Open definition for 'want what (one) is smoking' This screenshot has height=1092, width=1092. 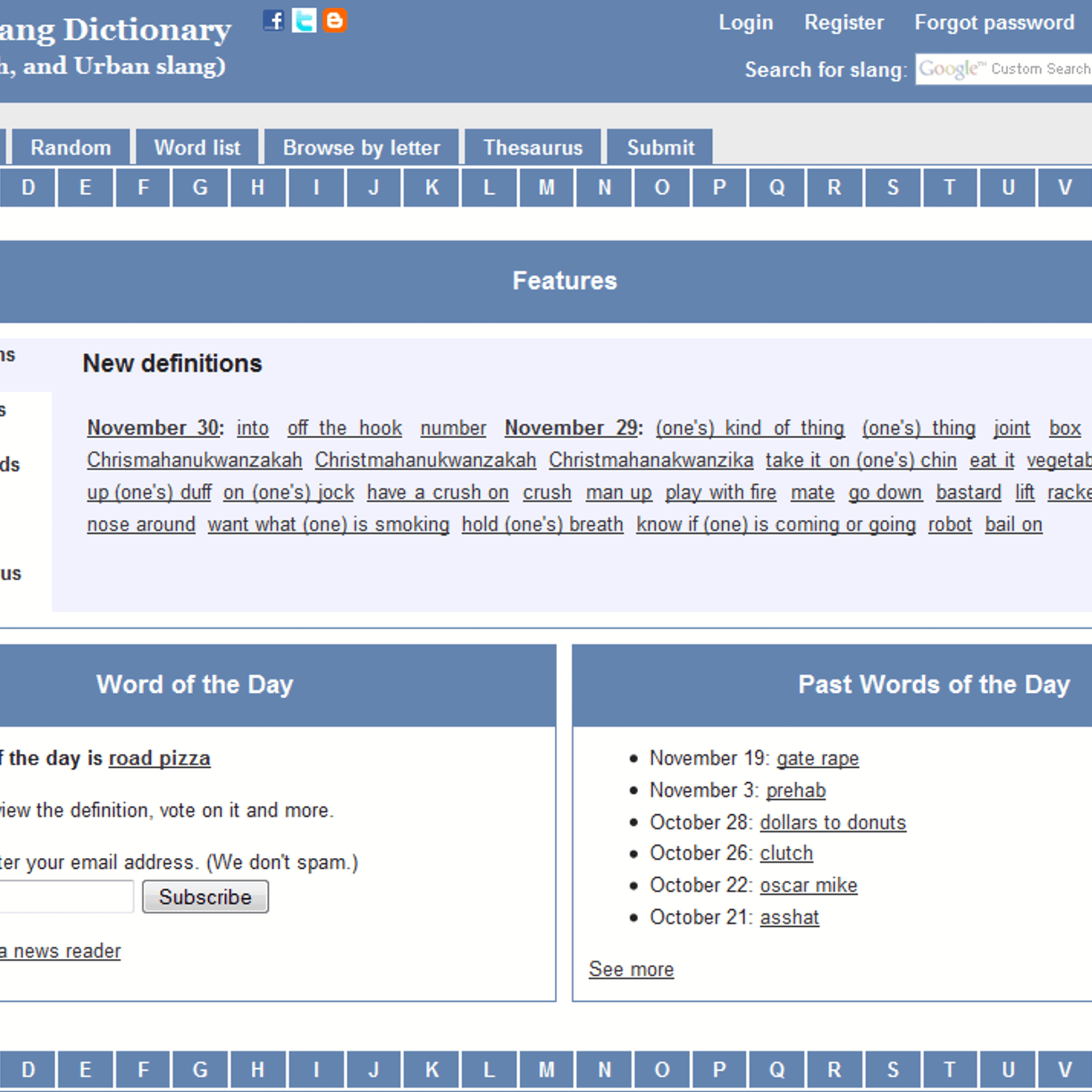(x=328, y=524)
